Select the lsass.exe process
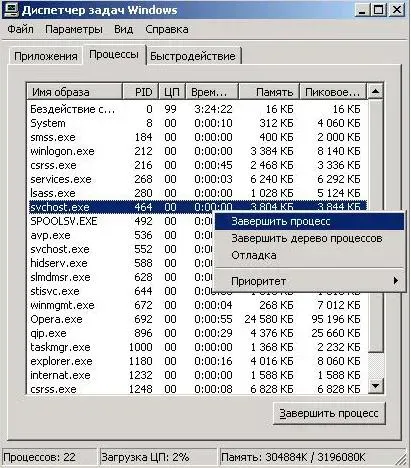411x468 pixels. (198, 193)
